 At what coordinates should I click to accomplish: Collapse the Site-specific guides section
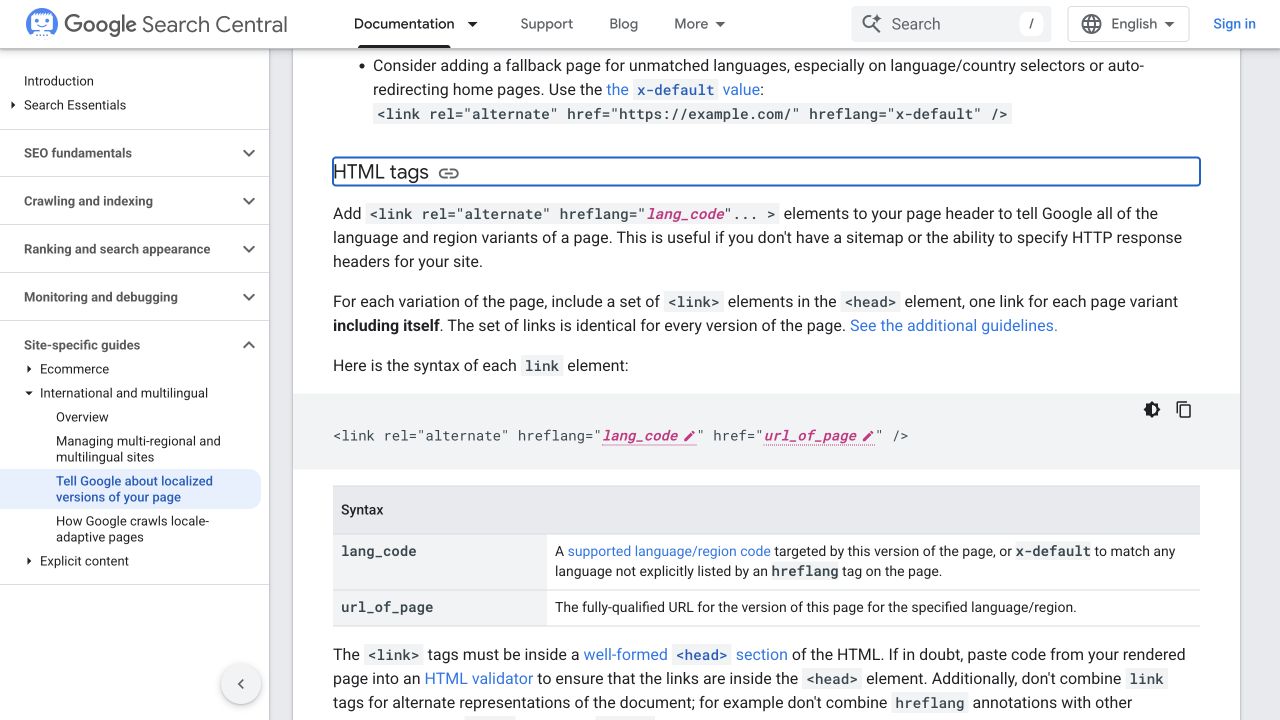click(249, 345)
